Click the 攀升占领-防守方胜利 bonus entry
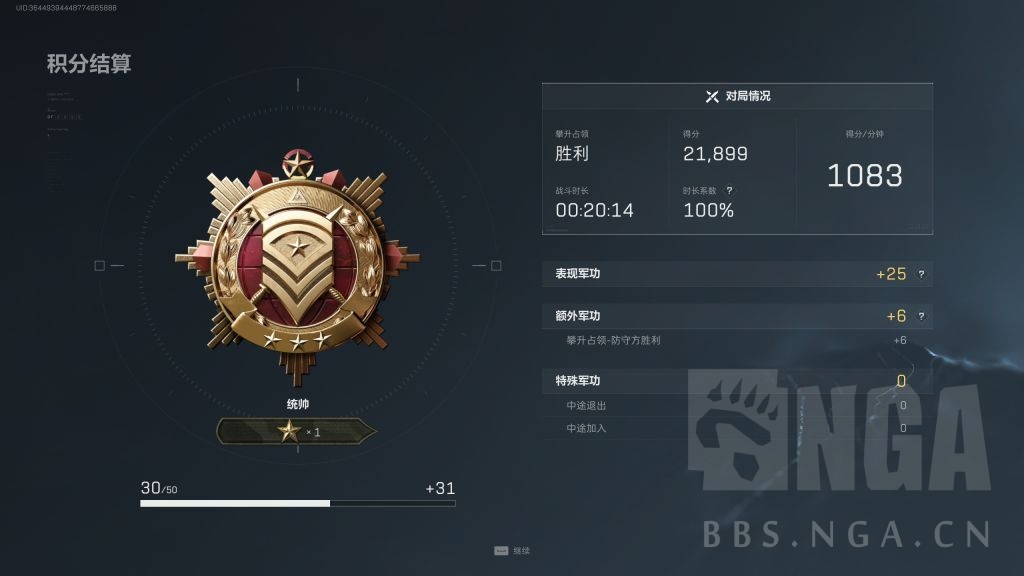 click(613, 340)
